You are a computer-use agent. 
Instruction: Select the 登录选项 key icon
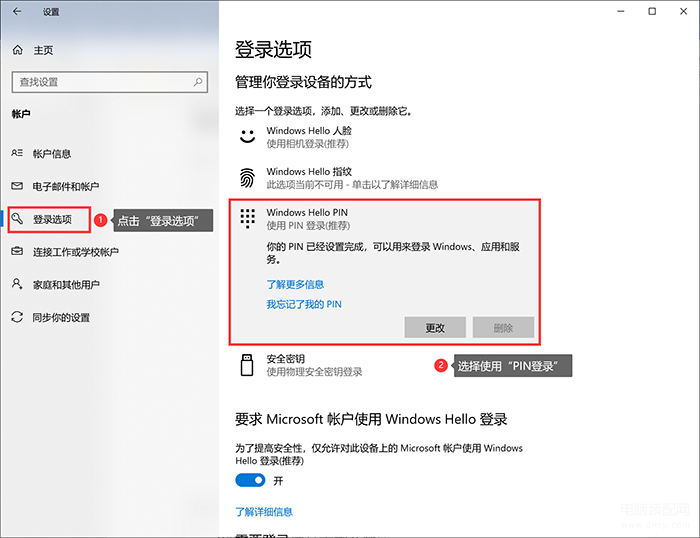[x=17, y=219]
